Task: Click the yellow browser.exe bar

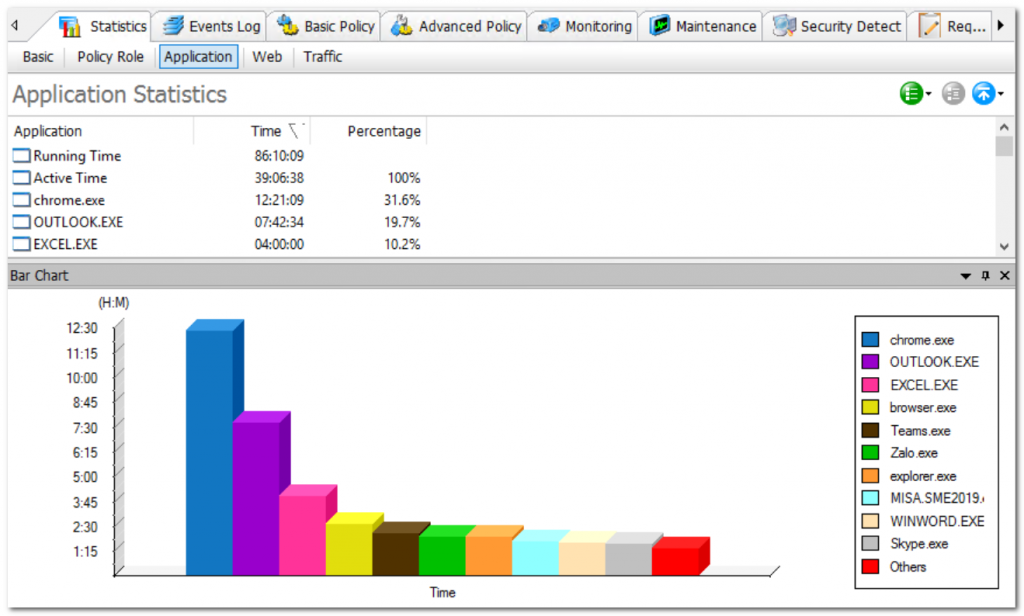Action: (x=349, y=549)
